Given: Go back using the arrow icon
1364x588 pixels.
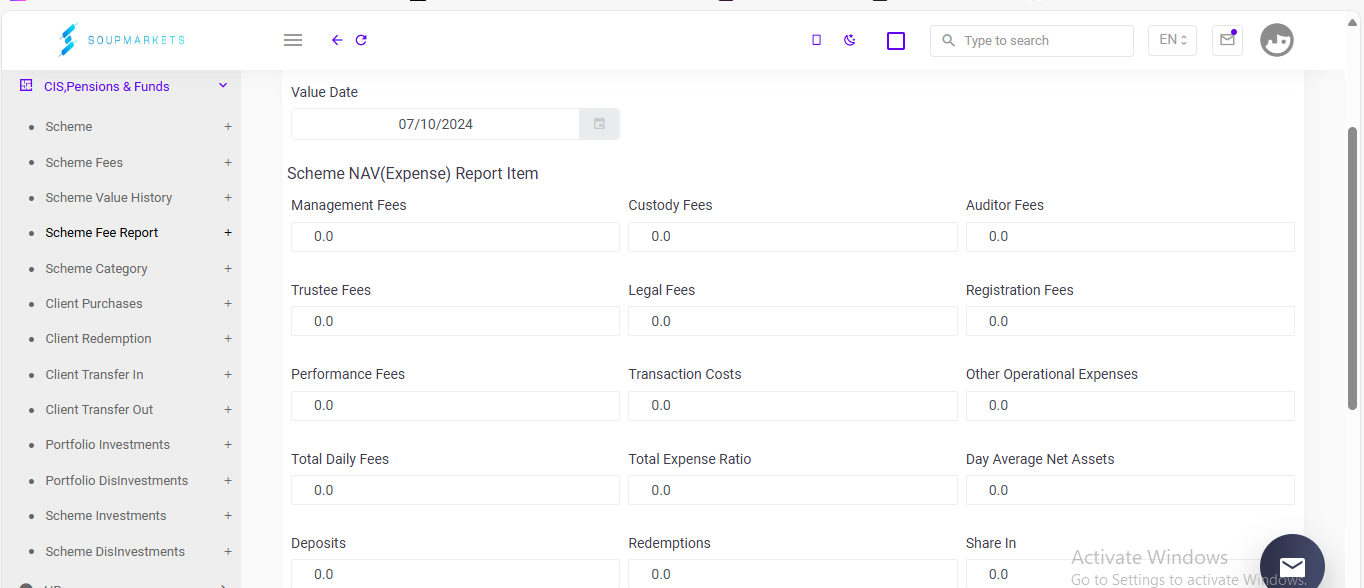Looking at the screenshot, I should click(x=337, y=40).
